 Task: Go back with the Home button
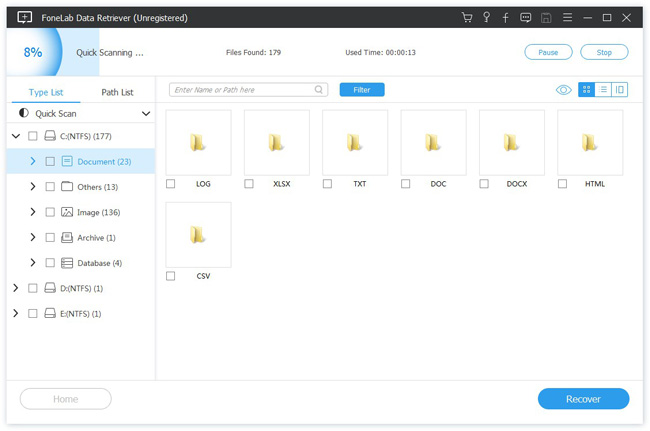click(65, 399)
